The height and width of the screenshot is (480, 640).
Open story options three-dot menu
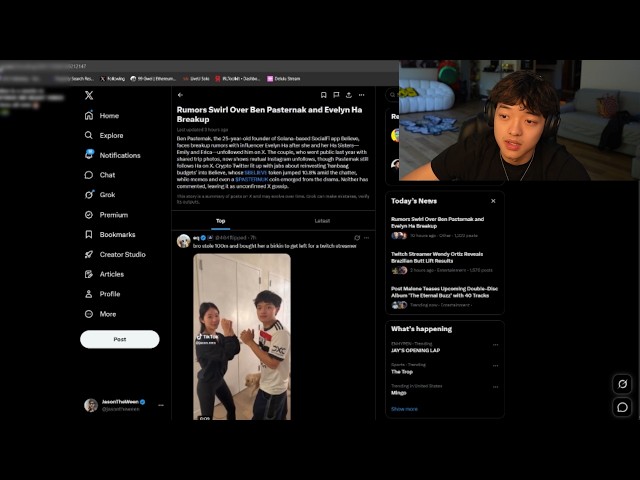(x=362, y=95)
